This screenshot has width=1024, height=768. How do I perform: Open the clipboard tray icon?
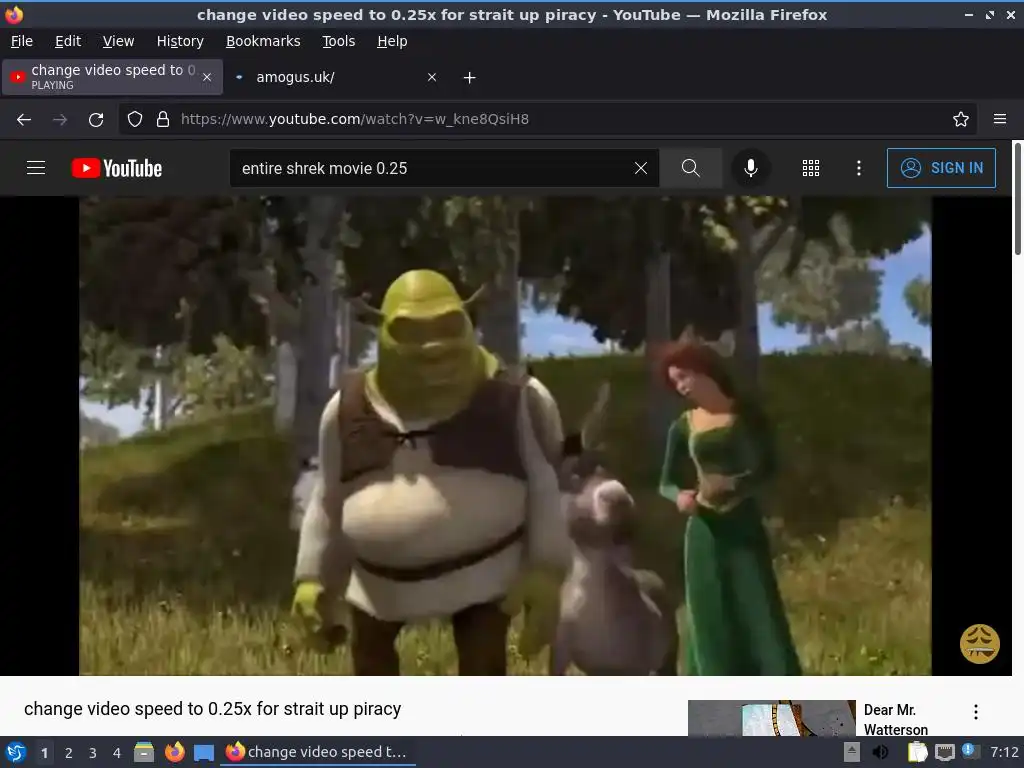point(918,752)
